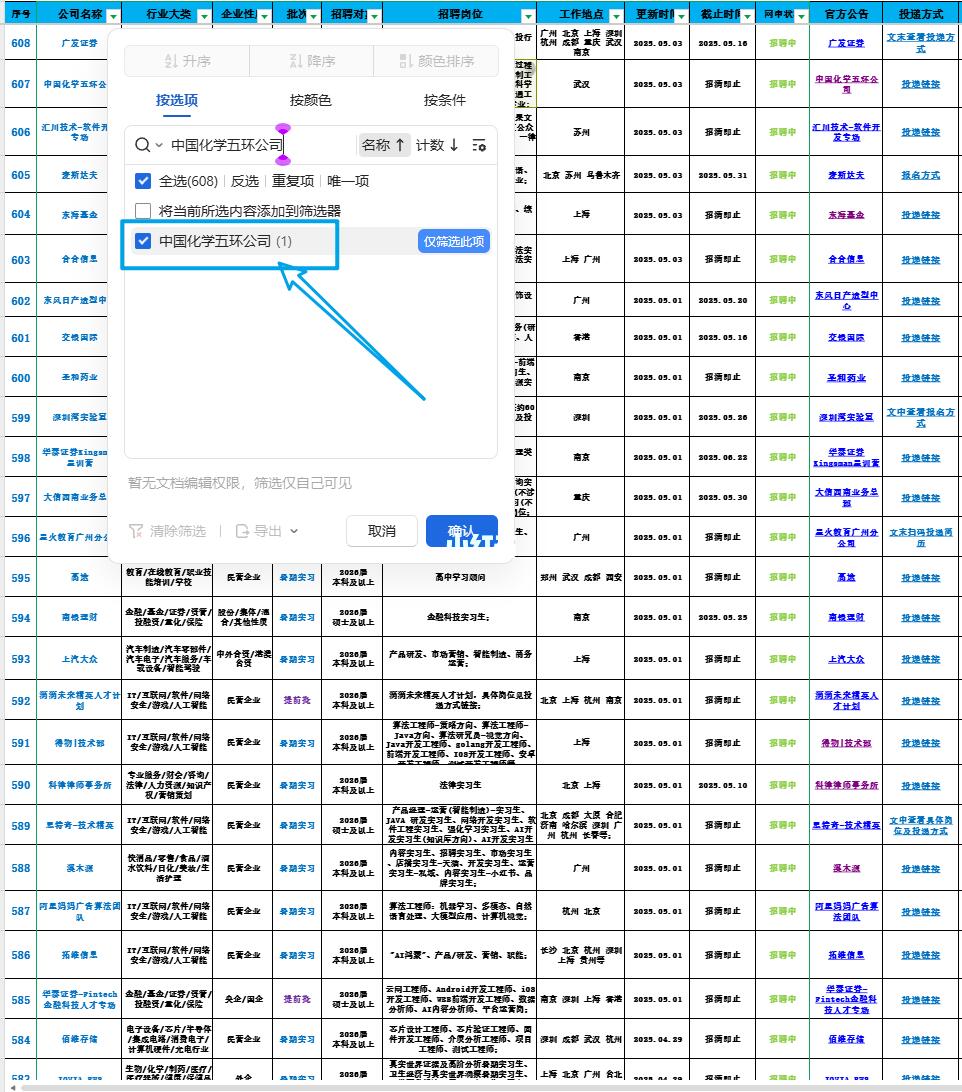This screenshot has height=1092, width=962.
Task: Uncheck the 全选(608) checkbox
Action: (143, 181)
